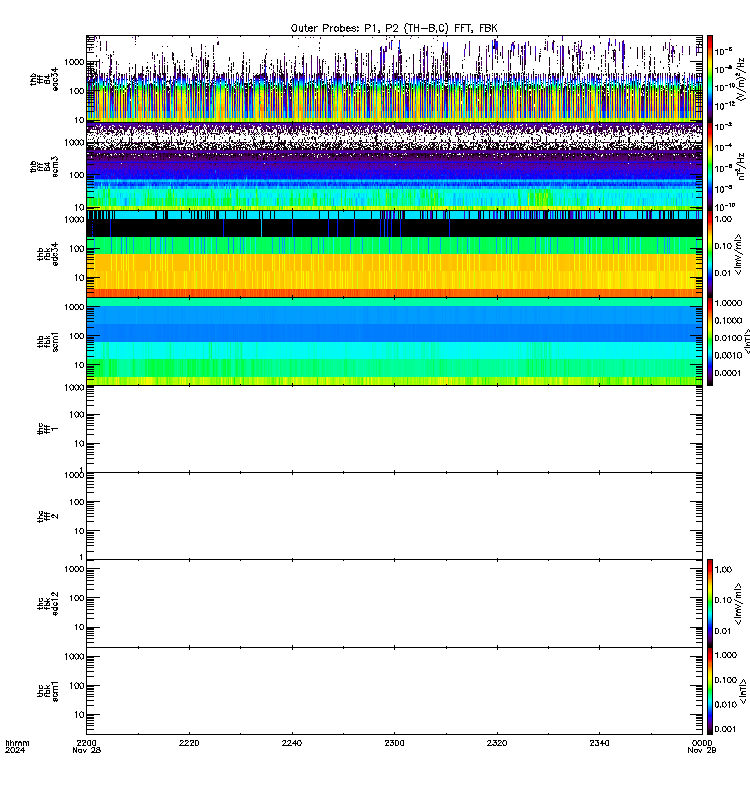Click the '2320' time axis label

tap(497, 743)
